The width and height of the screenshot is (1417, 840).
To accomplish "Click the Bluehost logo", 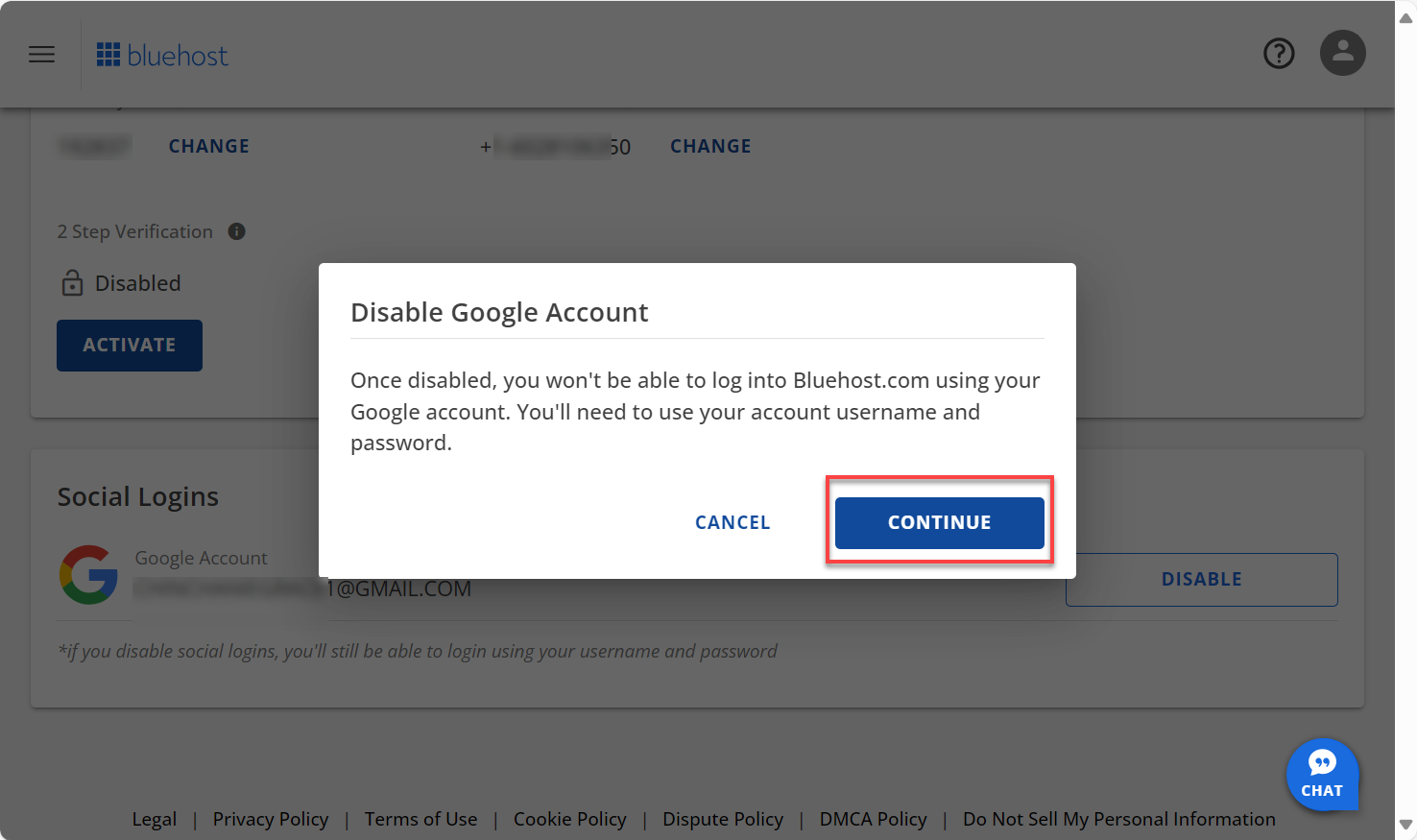I will click(x=162, y=55).
